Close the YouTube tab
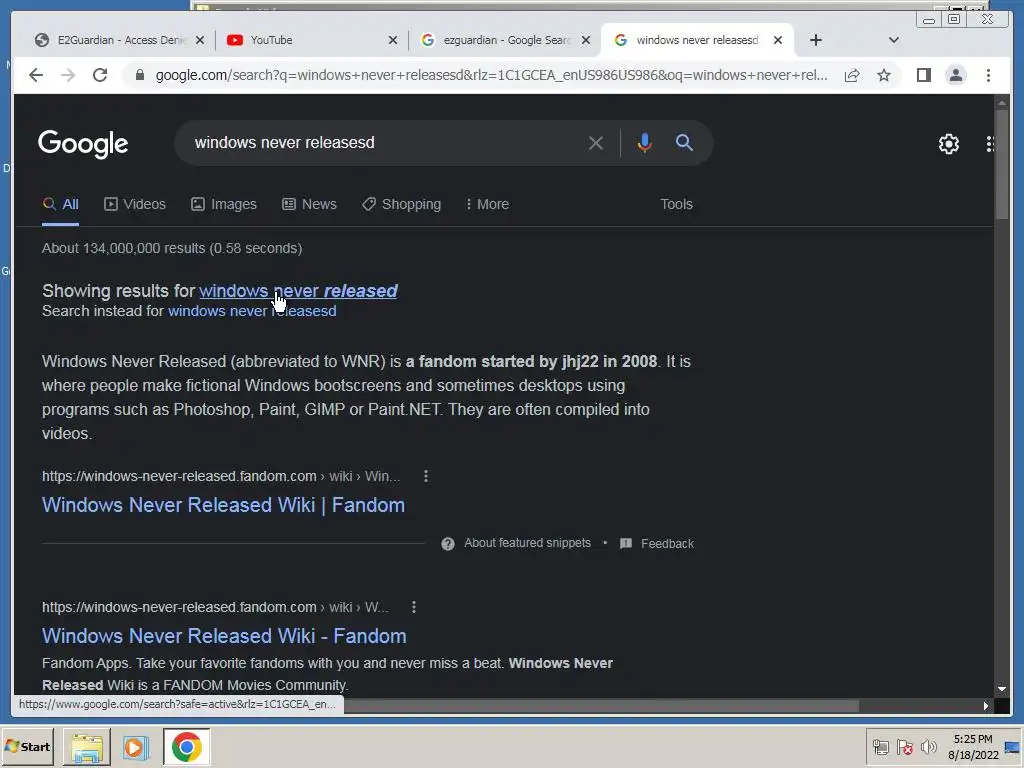This screenshot has height=768, width=1024. [392, 40]
